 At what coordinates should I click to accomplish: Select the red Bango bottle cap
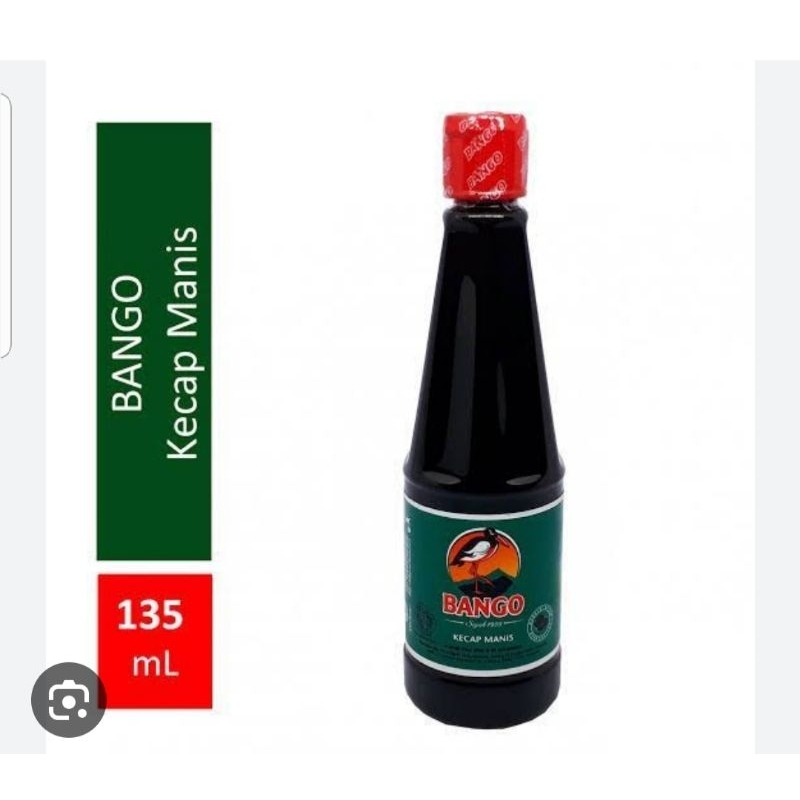[484, 155]
